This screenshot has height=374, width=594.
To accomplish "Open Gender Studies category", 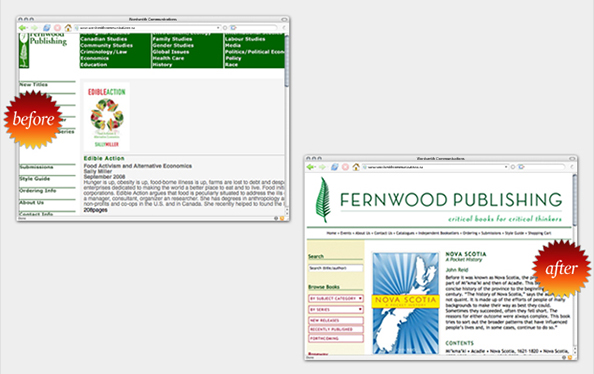I will 173,45.
